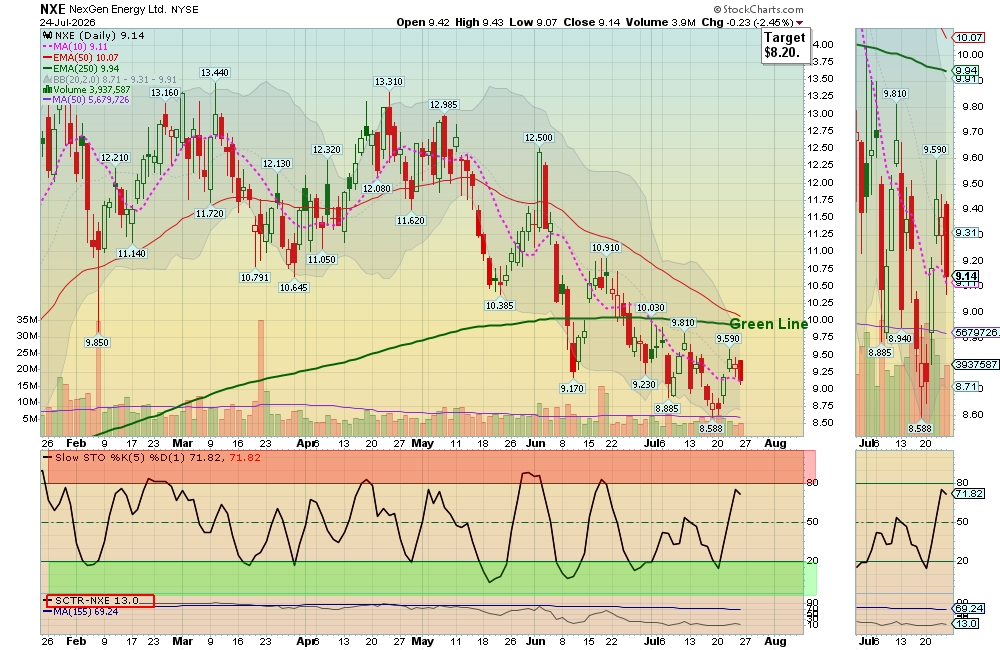Click the 10.910 price label

pos(605,248)
